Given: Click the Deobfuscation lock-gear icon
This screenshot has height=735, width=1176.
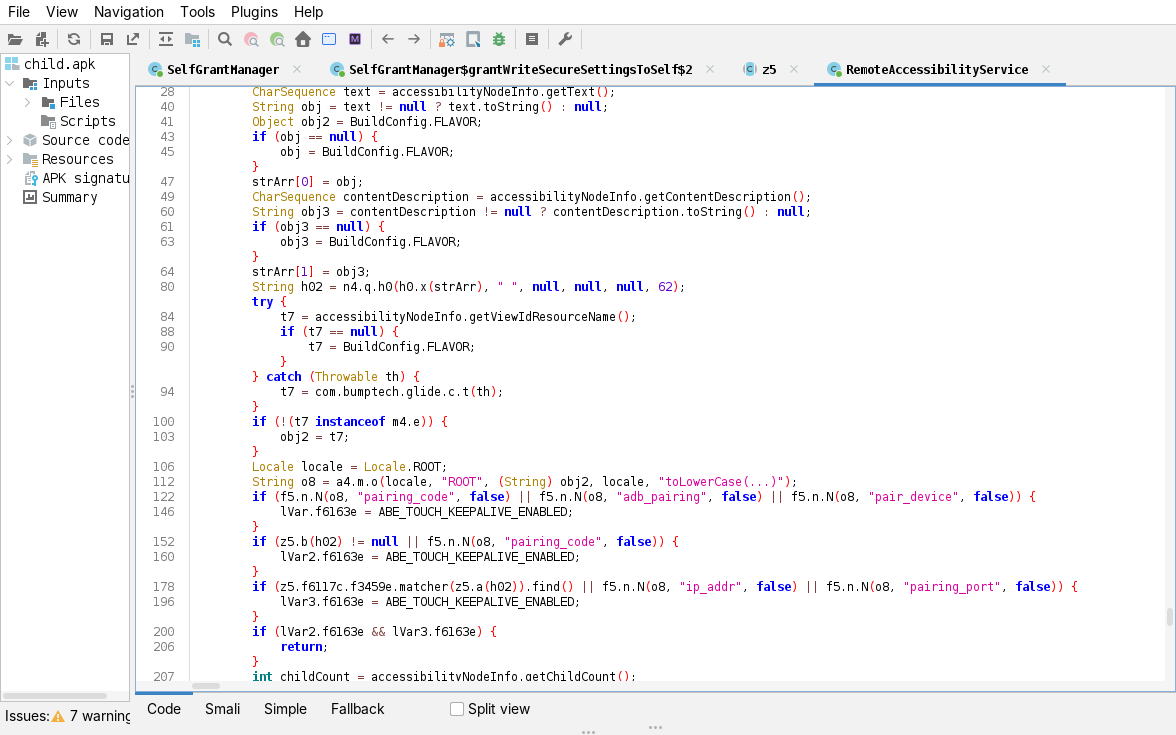Looking at the screenshot, I should 447,39.
